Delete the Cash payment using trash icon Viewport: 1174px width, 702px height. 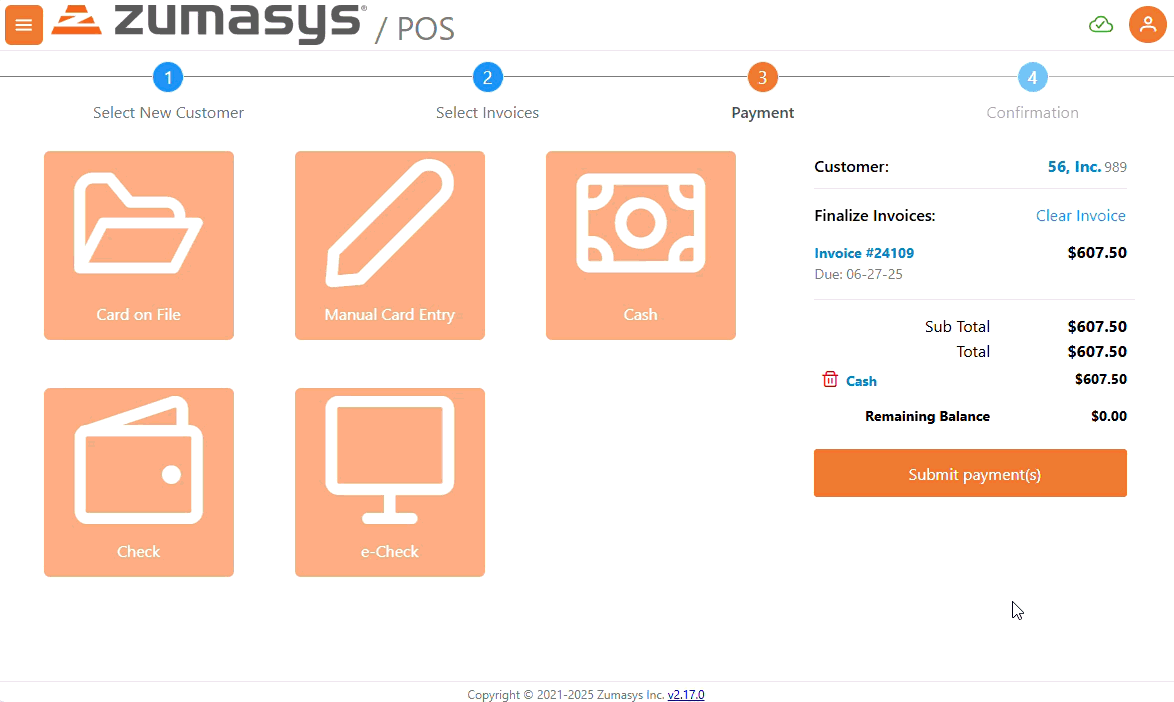tap(830, 380)
